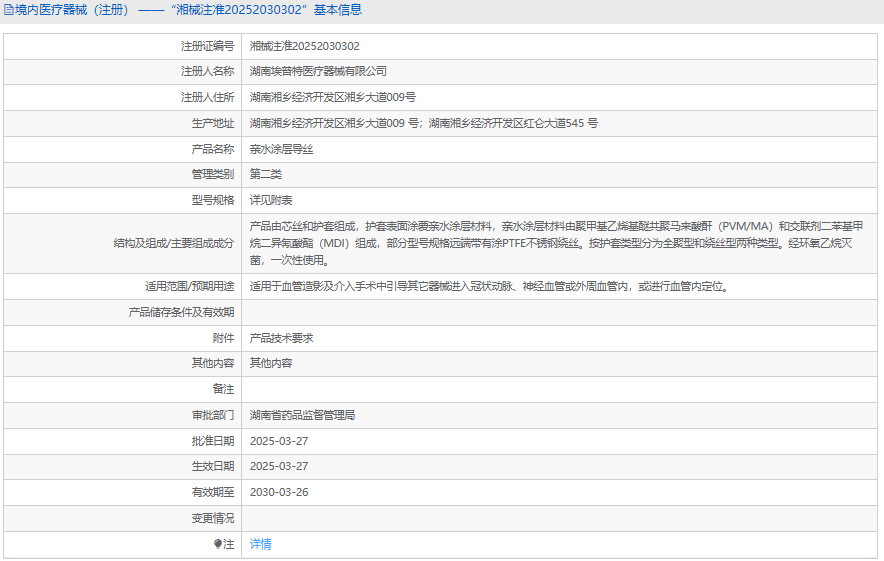Screen dimensions: 884x561
Task: Click the production address value with 红仑大道545 号
Action: 424,123
